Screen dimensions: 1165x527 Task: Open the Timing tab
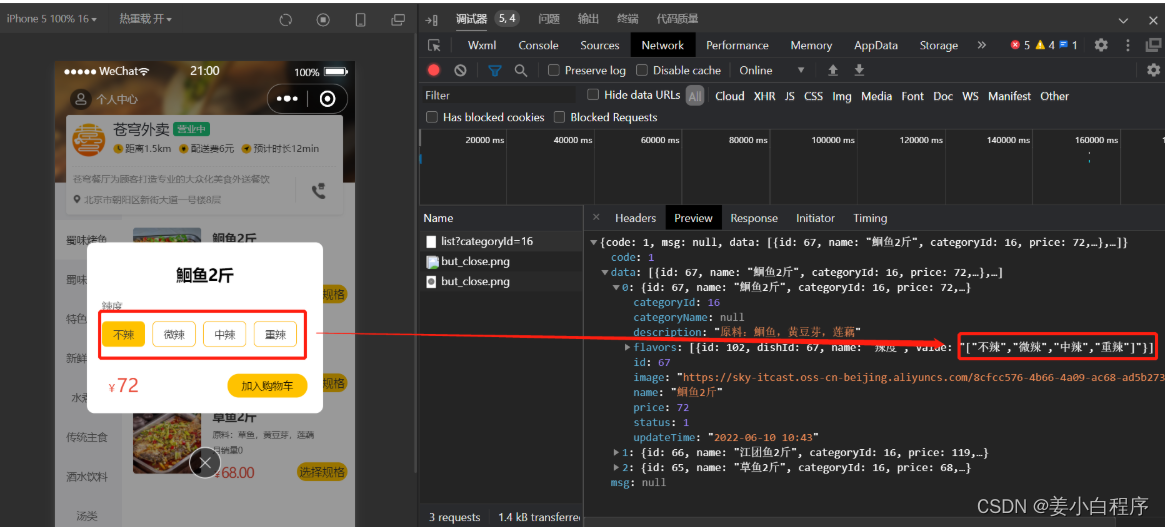[x=870, y=218]
